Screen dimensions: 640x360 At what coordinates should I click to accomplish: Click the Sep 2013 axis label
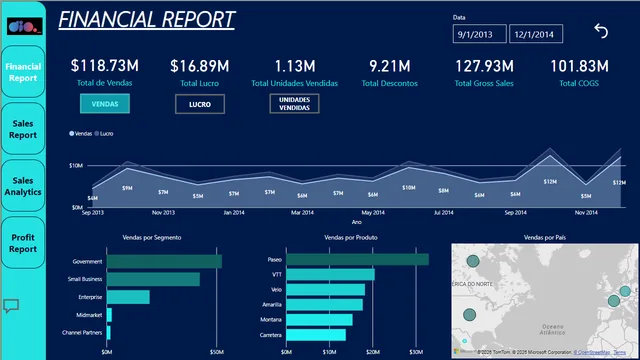93,213
